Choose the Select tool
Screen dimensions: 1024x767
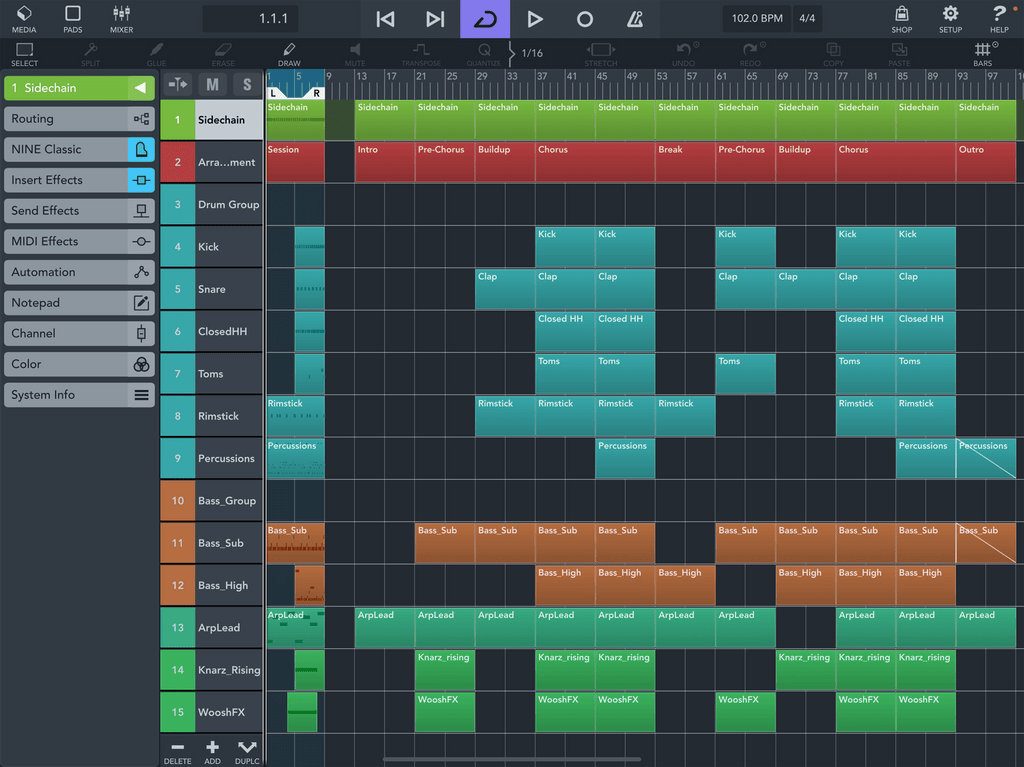(25, 54)
